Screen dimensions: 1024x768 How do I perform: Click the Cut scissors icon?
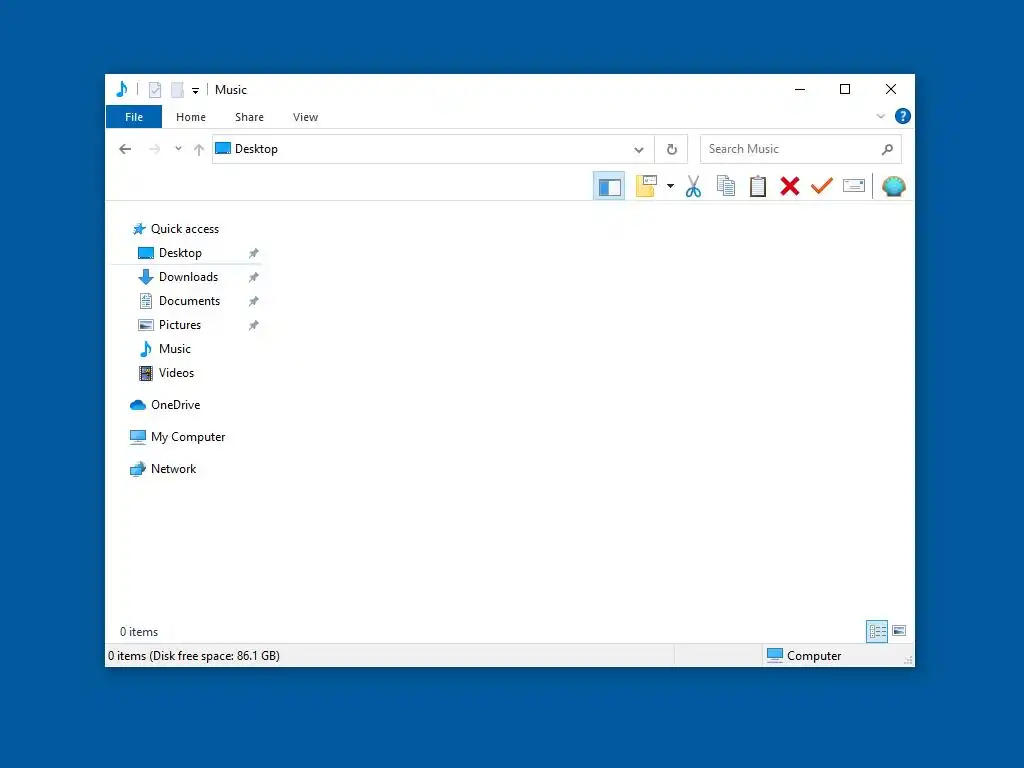(693, 186)
